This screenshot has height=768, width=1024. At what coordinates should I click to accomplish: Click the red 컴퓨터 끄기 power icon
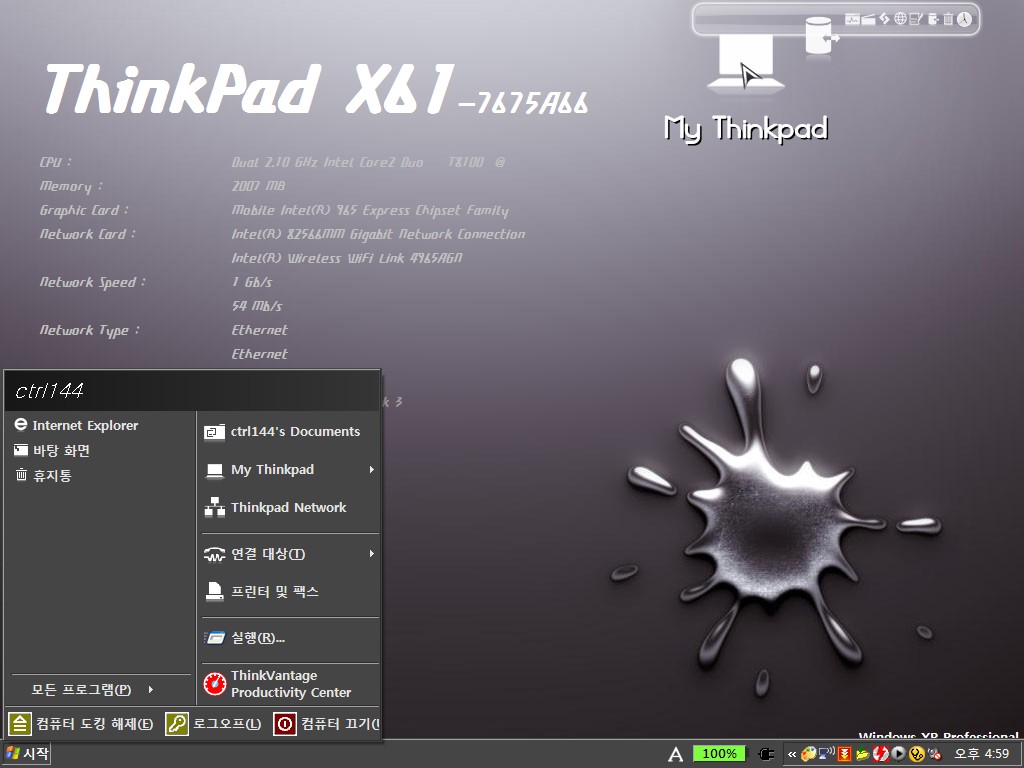click(284, 724)
